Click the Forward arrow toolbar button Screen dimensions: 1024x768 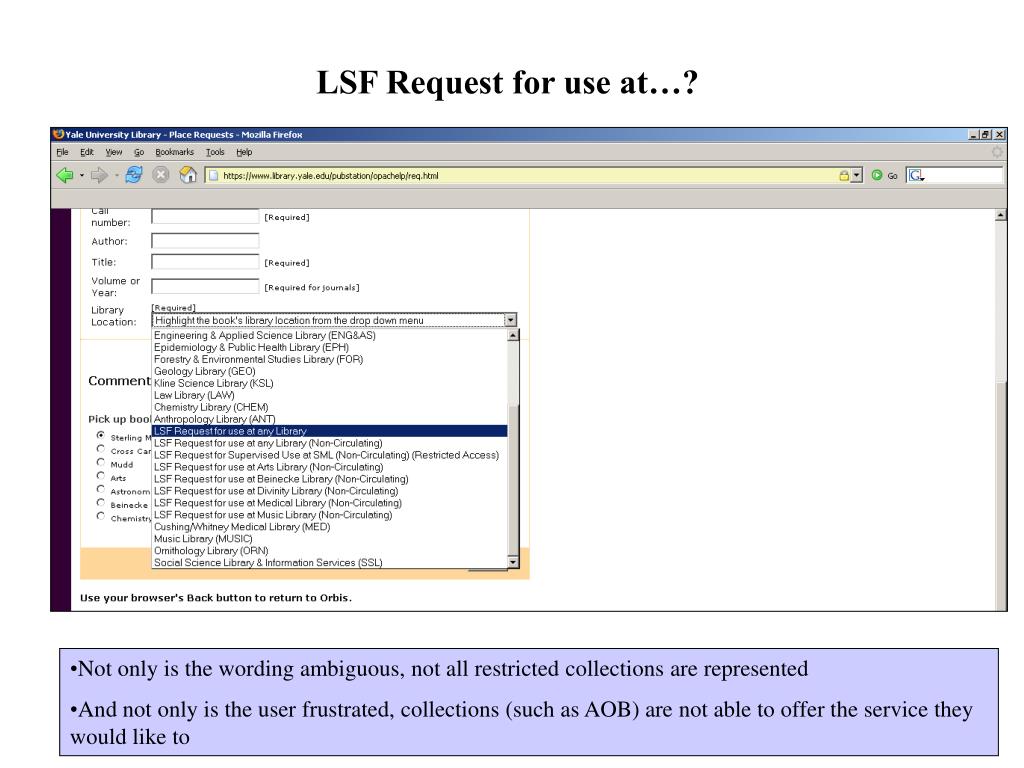click(99, 175)
